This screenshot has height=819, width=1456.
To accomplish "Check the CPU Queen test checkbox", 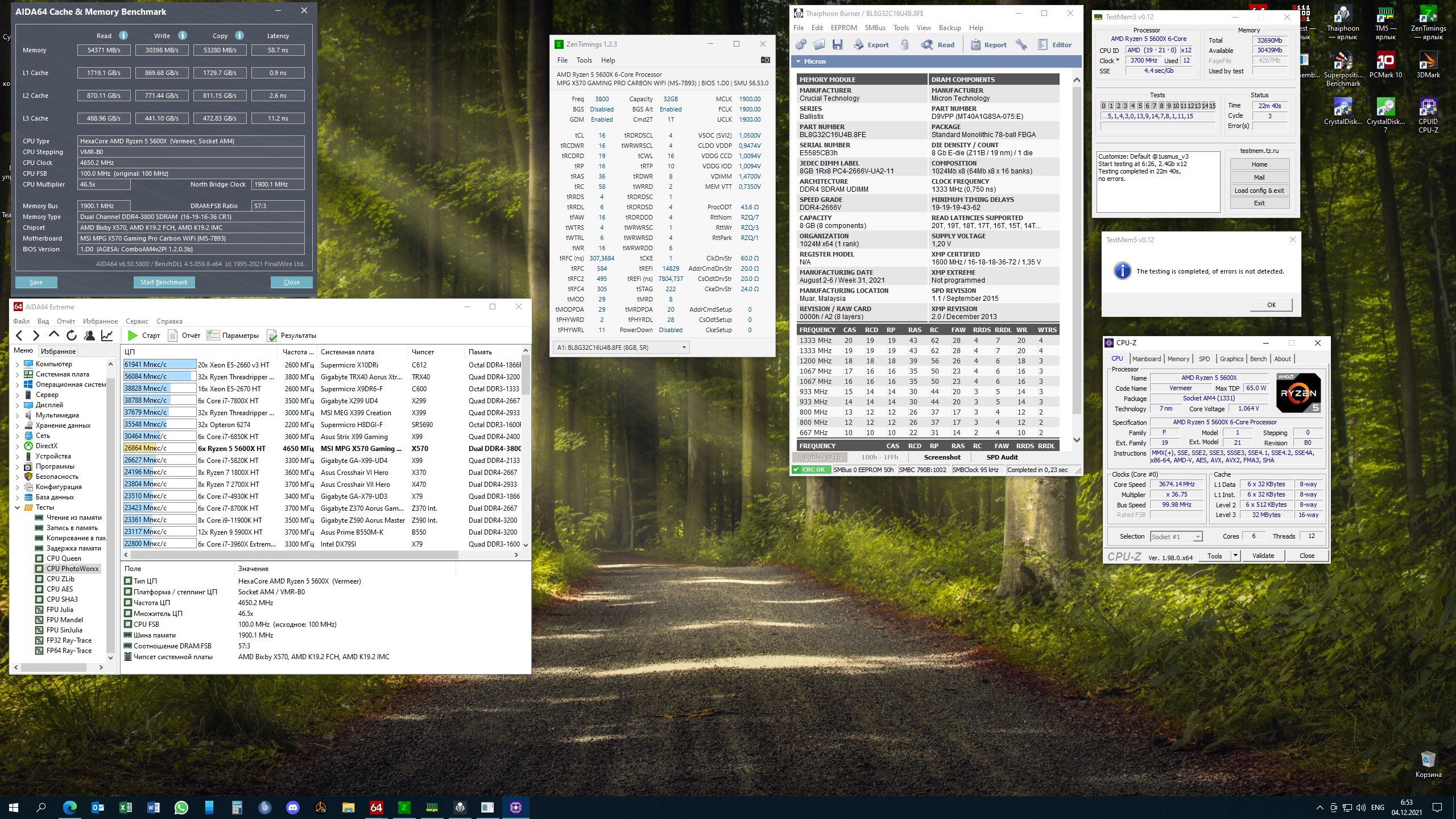I will (x=39, y=559).
